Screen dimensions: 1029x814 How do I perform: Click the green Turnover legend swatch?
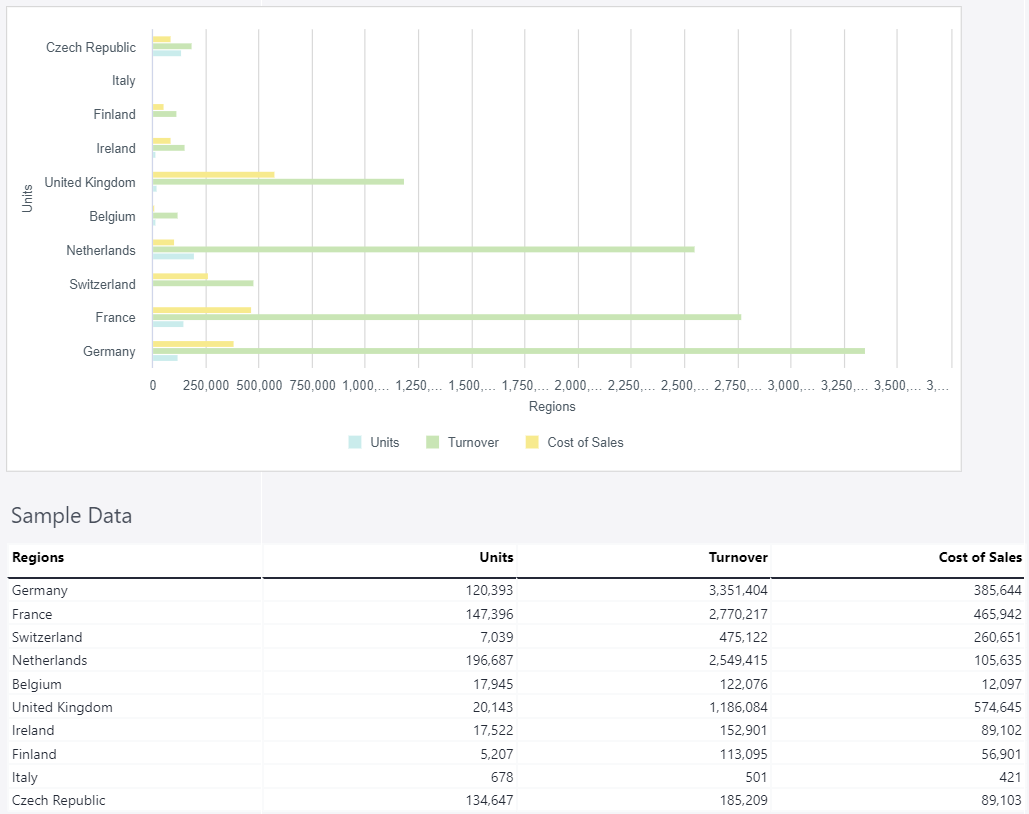(433, 442)
